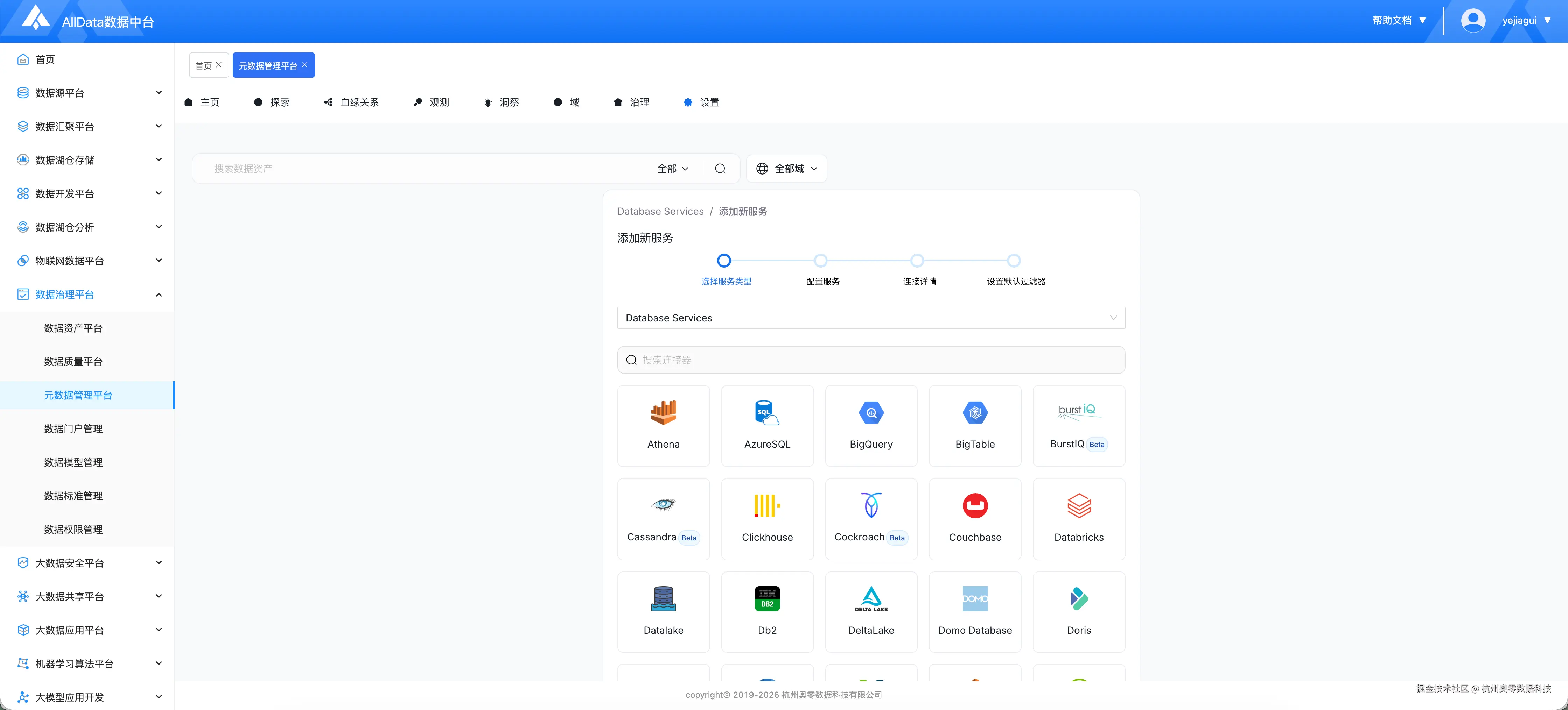1568x710 pixels.
Task: Open the 治理 governance tab
Action: click(x=632, y=102)
